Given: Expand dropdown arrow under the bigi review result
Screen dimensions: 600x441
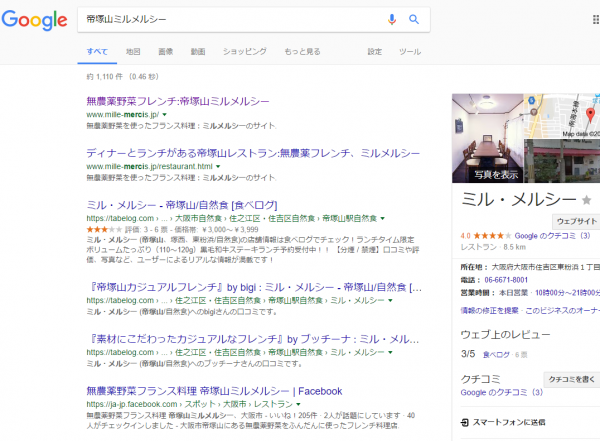Looking at the screenshot, I should click(x=390, y=301).
